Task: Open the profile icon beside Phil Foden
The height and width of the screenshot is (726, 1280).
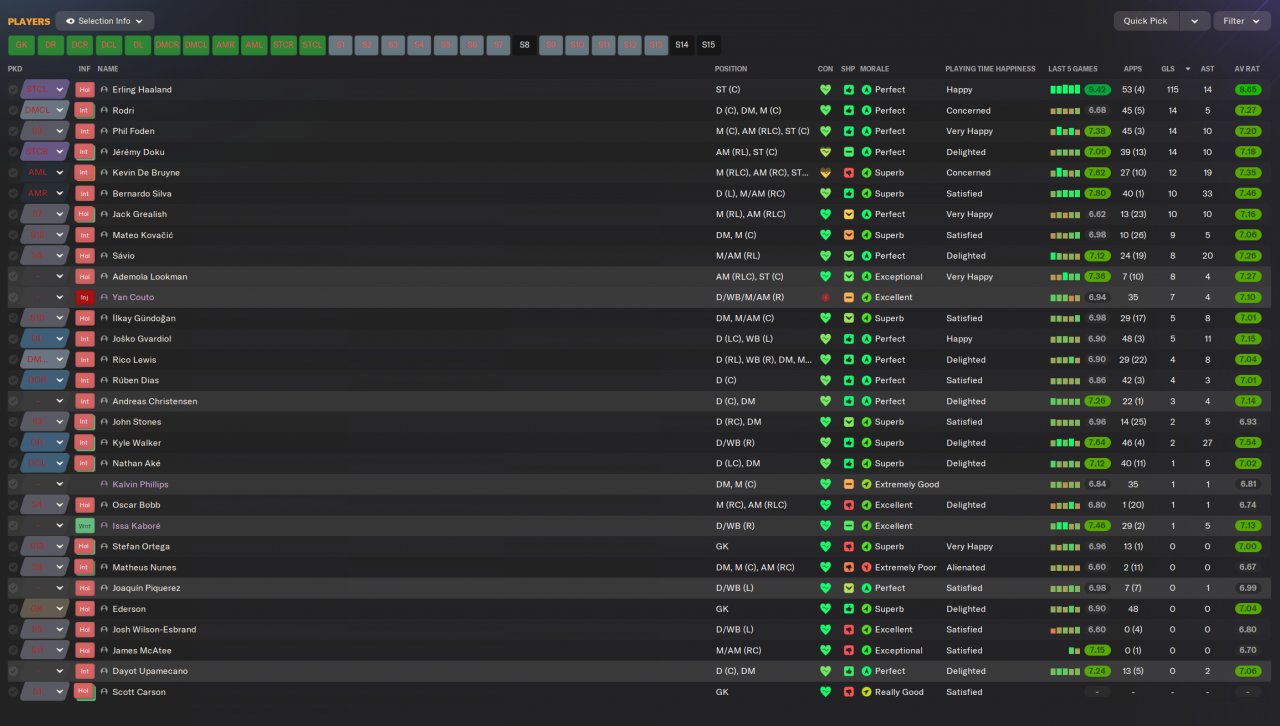Action: click(x=104, y=131)
